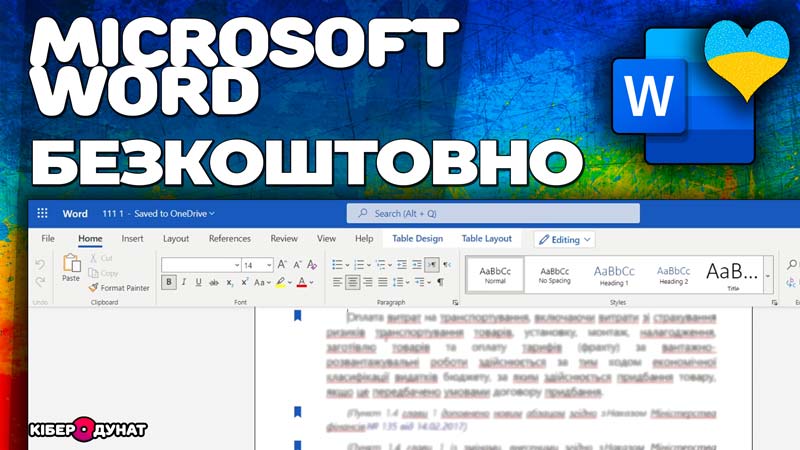Activate the Format Painter brush
The image size is (800, 450).
(119, 288)
